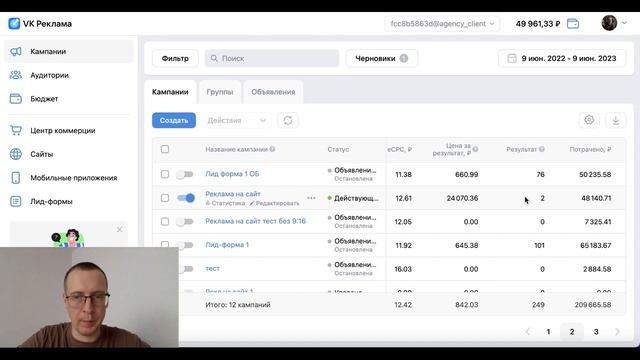Screen dimensions: 640x360
Task: Open Реклама на сайт тест без 9:16 campaign
Action: (x=256, y=221)
